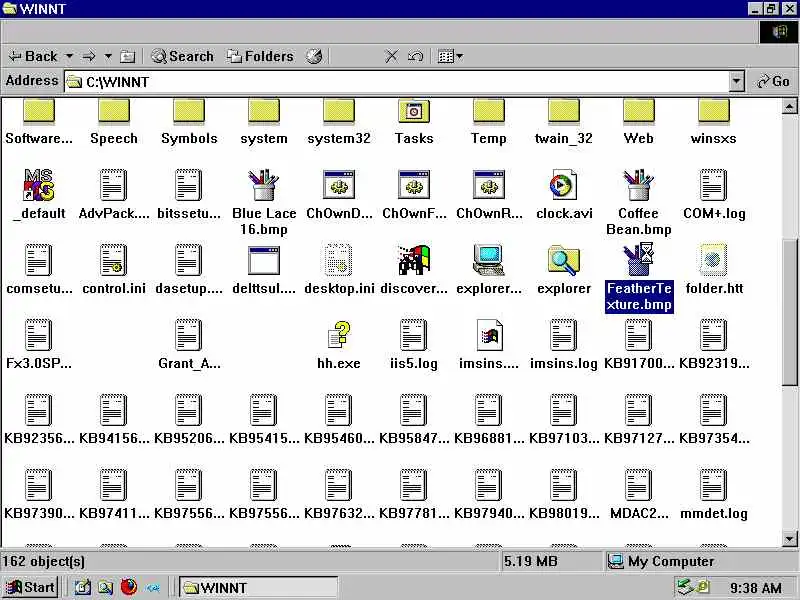Click the Go button

[773, 82]
